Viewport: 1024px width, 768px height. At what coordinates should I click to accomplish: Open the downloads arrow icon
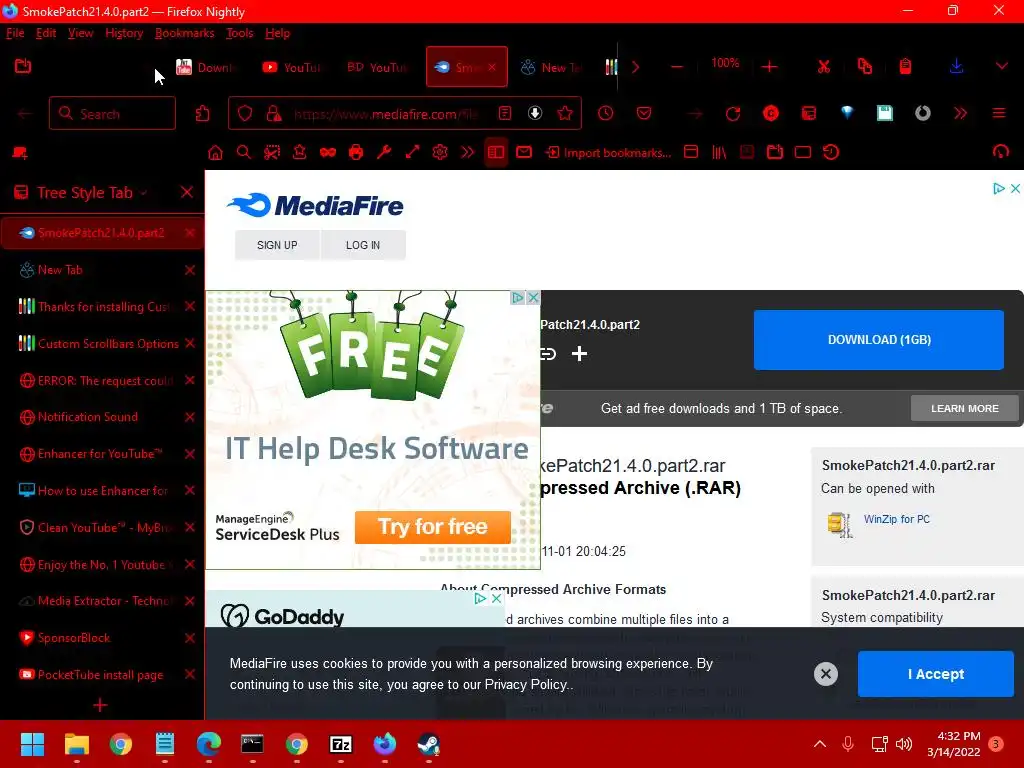point(956,66)
